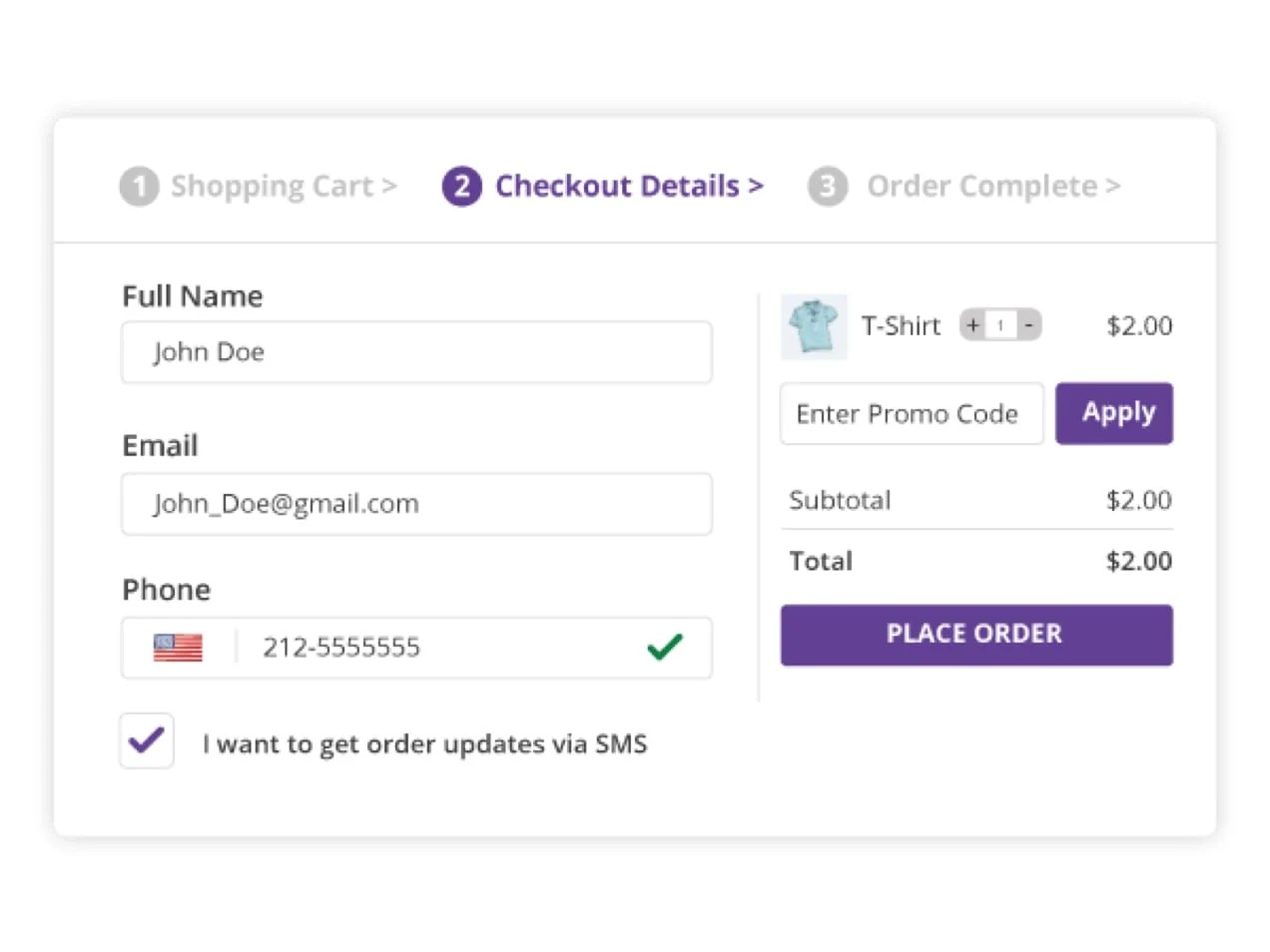Click the T-Shirt product thumbnail image
The width and height of the screenshot is (1270, 952).
(814, 326)
